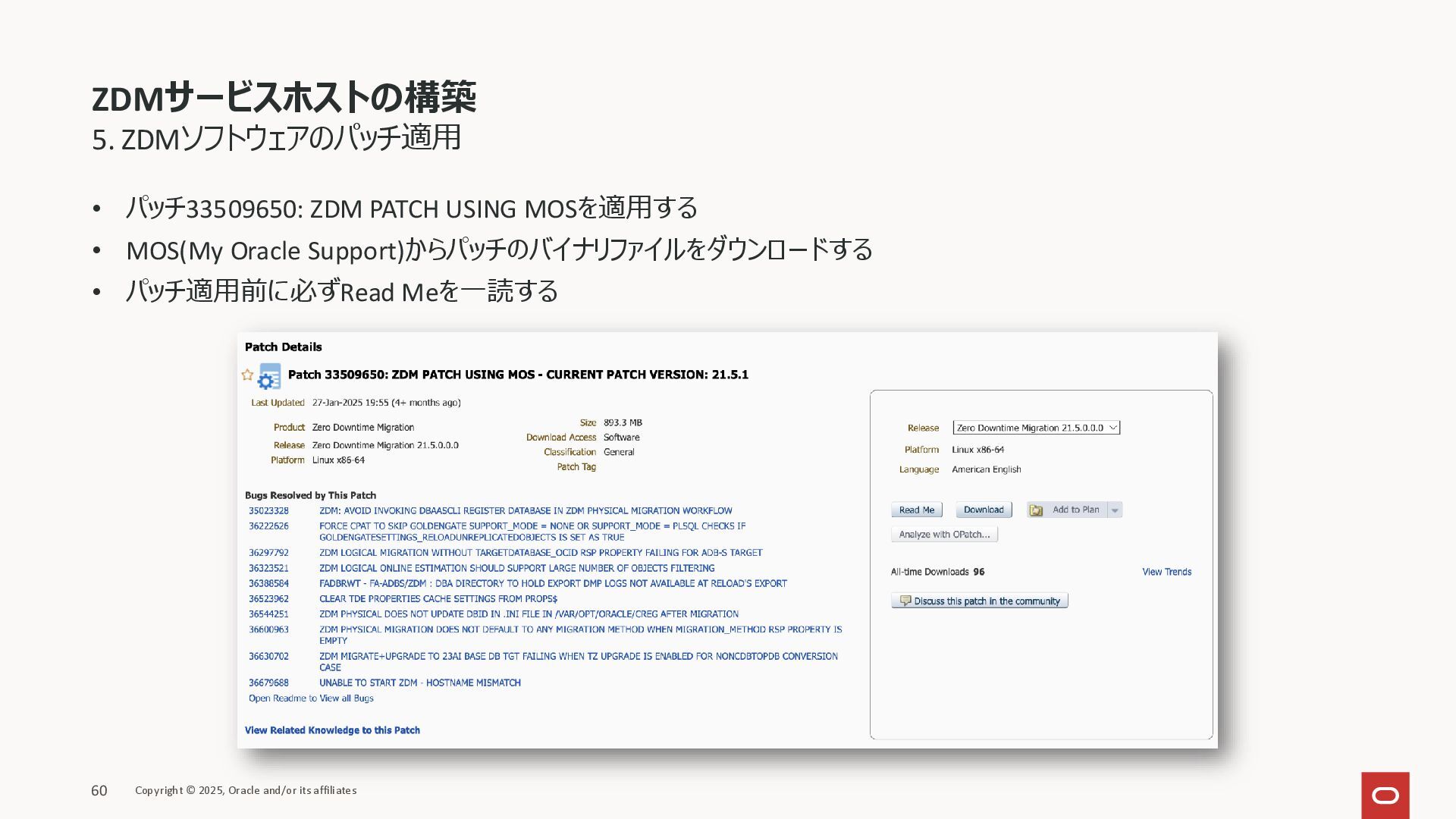This screenshot has height=819, width=1456.
Task: Click the Patch Details screenshot image
Action: pyautogui.click(x=727, y=540)
